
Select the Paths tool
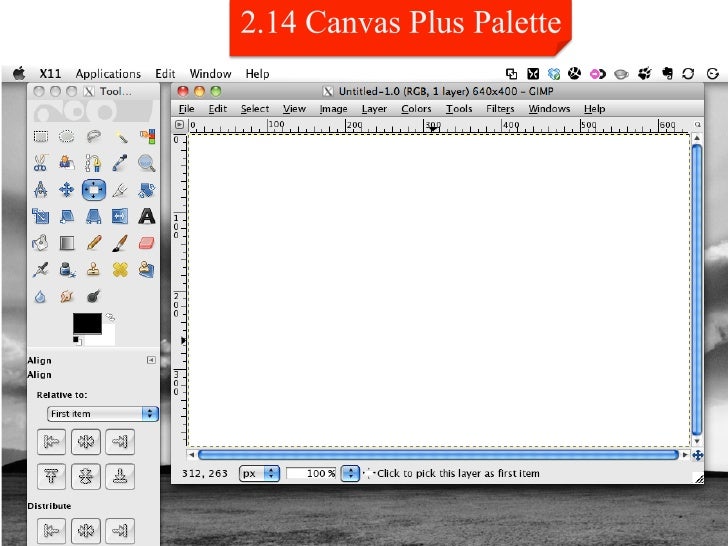coord(94,163)
